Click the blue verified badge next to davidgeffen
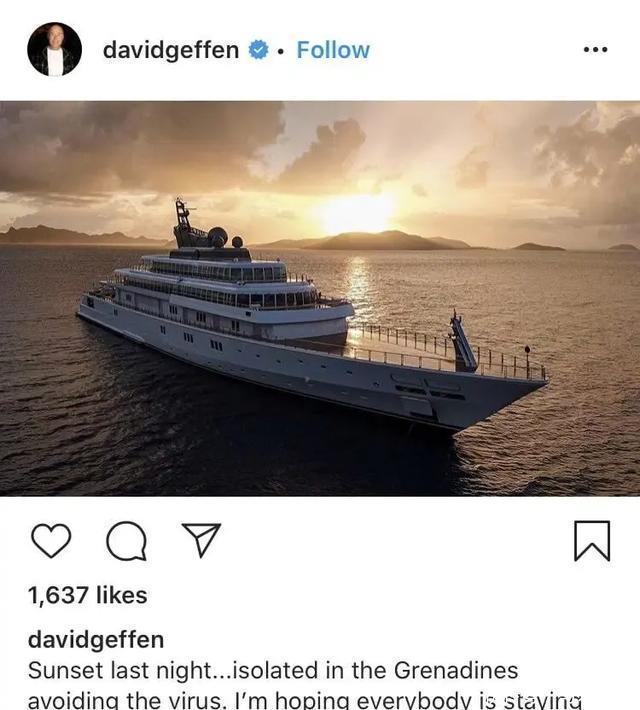640x710 pixels. 259,49
